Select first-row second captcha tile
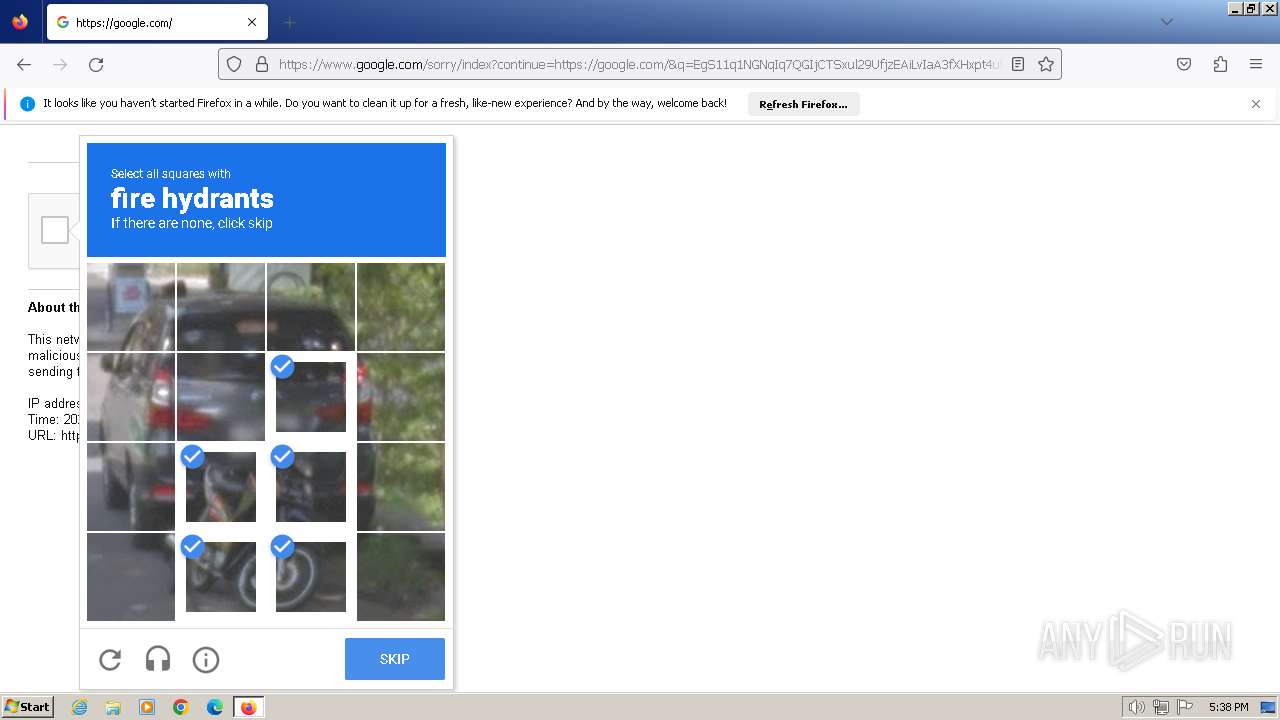This screenshot has width=1280, height=720. click(221, 307)
